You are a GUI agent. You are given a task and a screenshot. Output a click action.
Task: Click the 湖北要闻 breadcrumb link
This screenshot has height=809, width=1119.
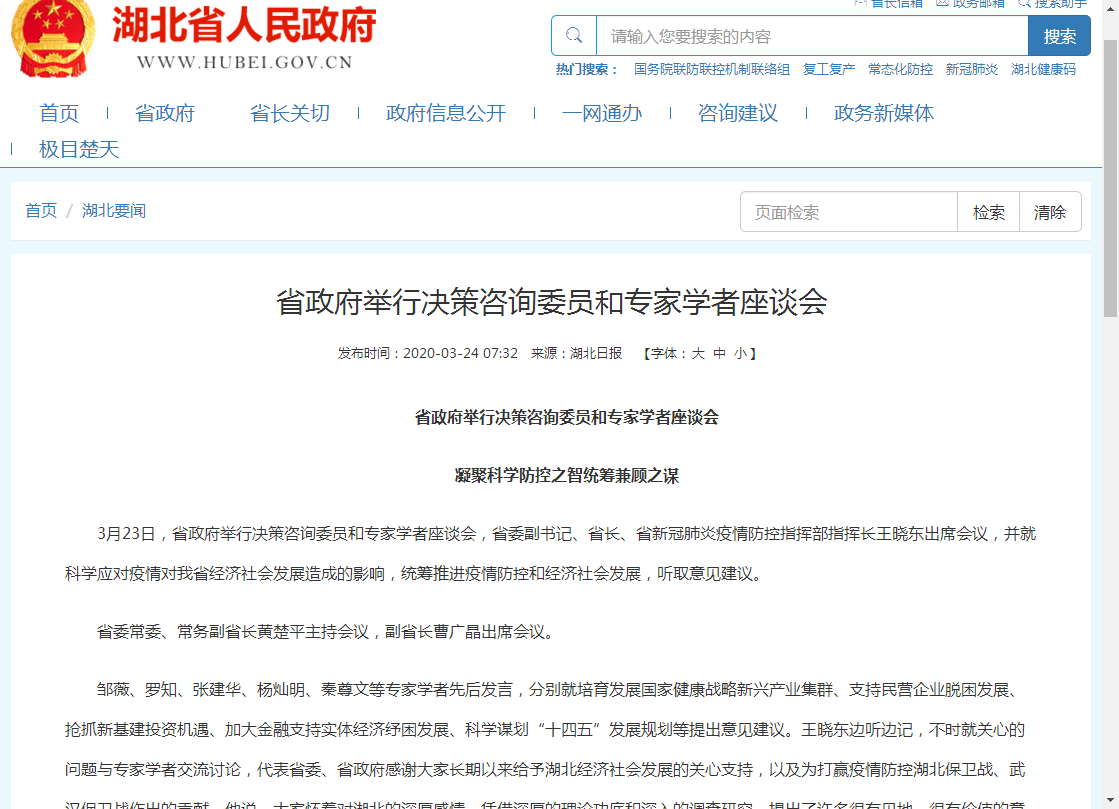pyautogui.click(x=114, y=211)
